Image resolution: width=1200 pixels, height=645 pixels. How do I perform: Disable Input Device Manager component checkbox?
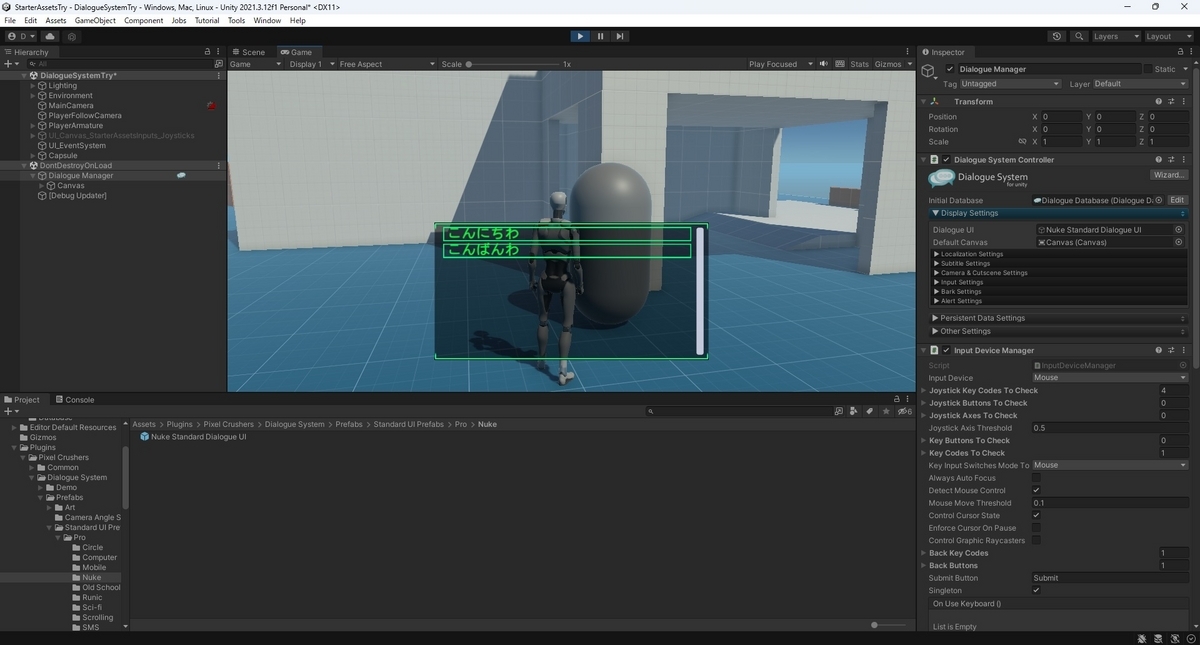pyautogui.click(x=946, y=350)
